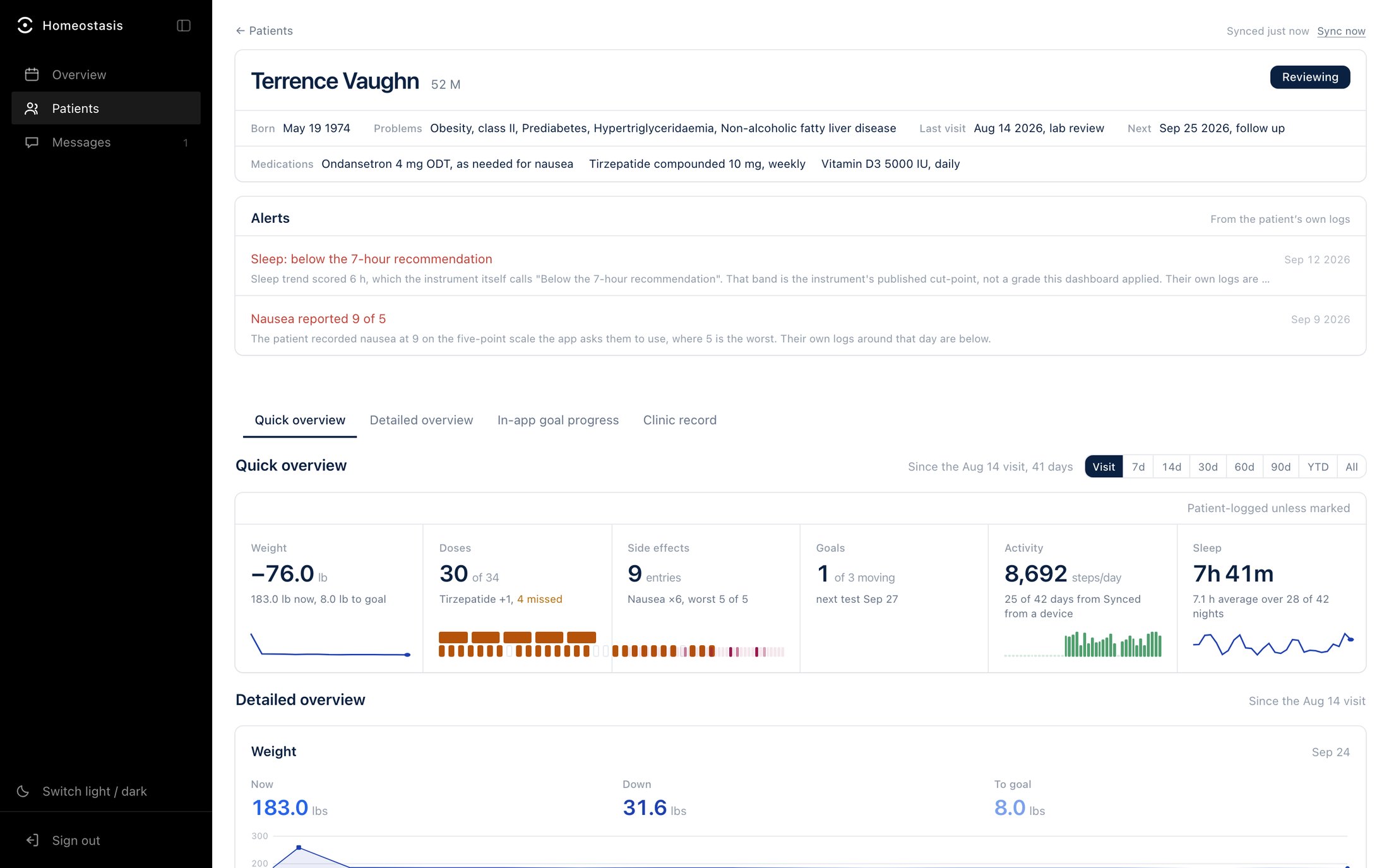The image size is (1389, 868).
Task: Open the Nausea reported 9 of 5 alert
Action: pos(801,326)
